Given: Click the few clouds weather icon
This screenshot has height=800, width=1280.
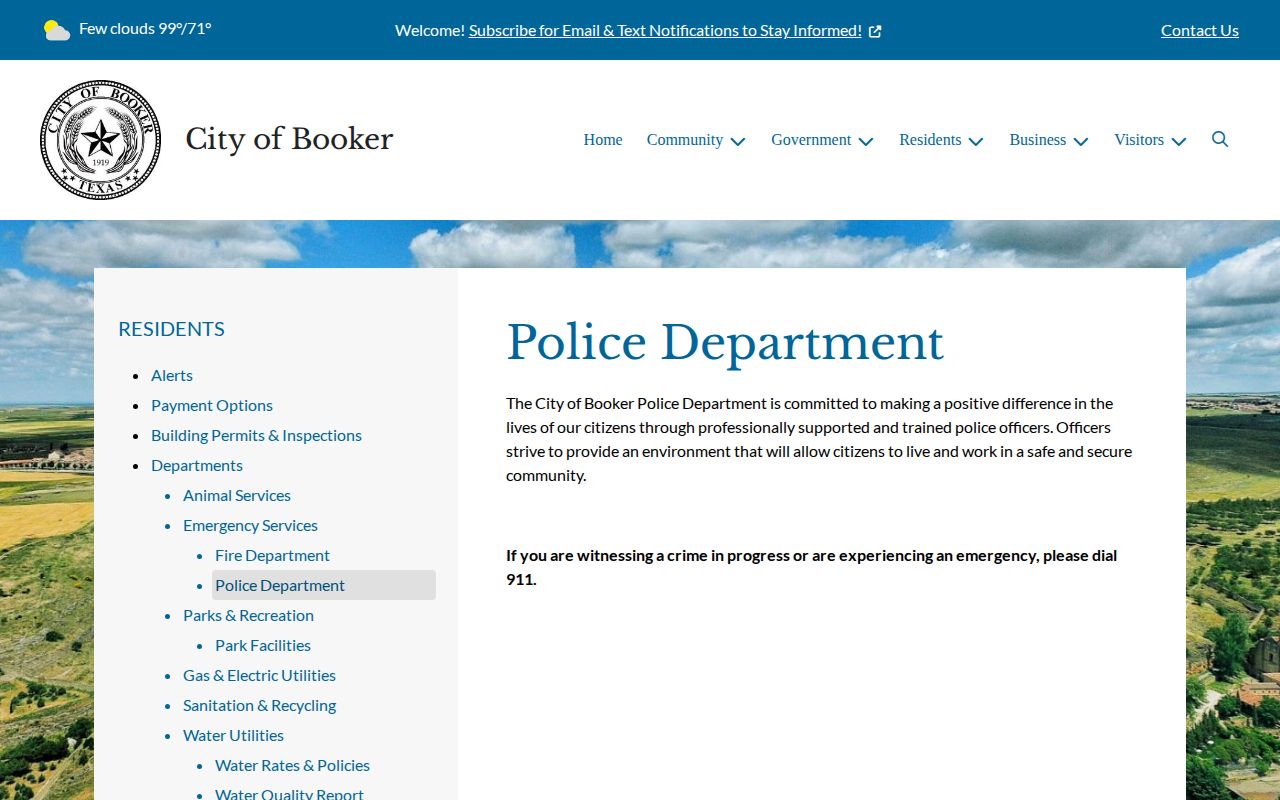Looking at the screenshot, I should [x=57, y=30].
